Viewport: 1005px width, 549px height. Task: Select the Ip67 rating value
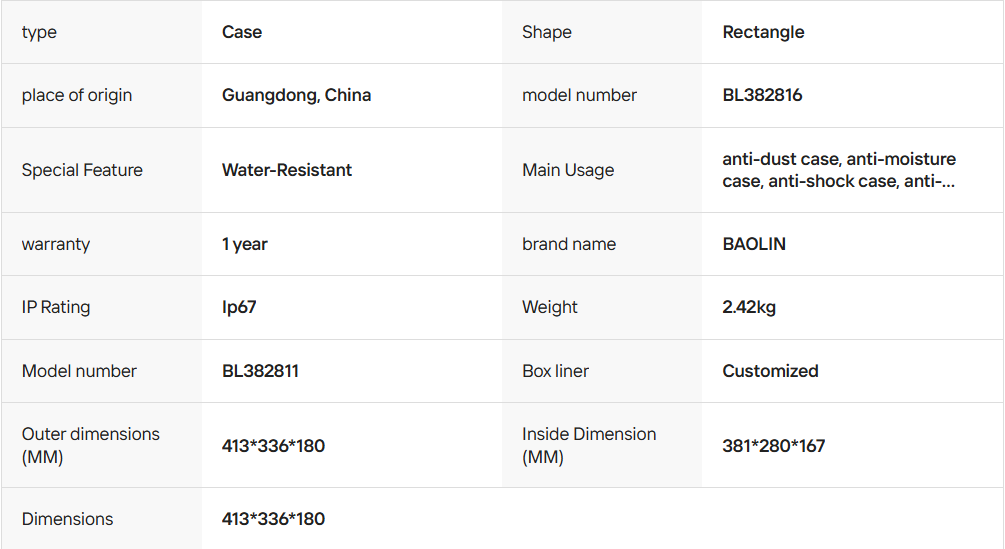pos(239,307)
